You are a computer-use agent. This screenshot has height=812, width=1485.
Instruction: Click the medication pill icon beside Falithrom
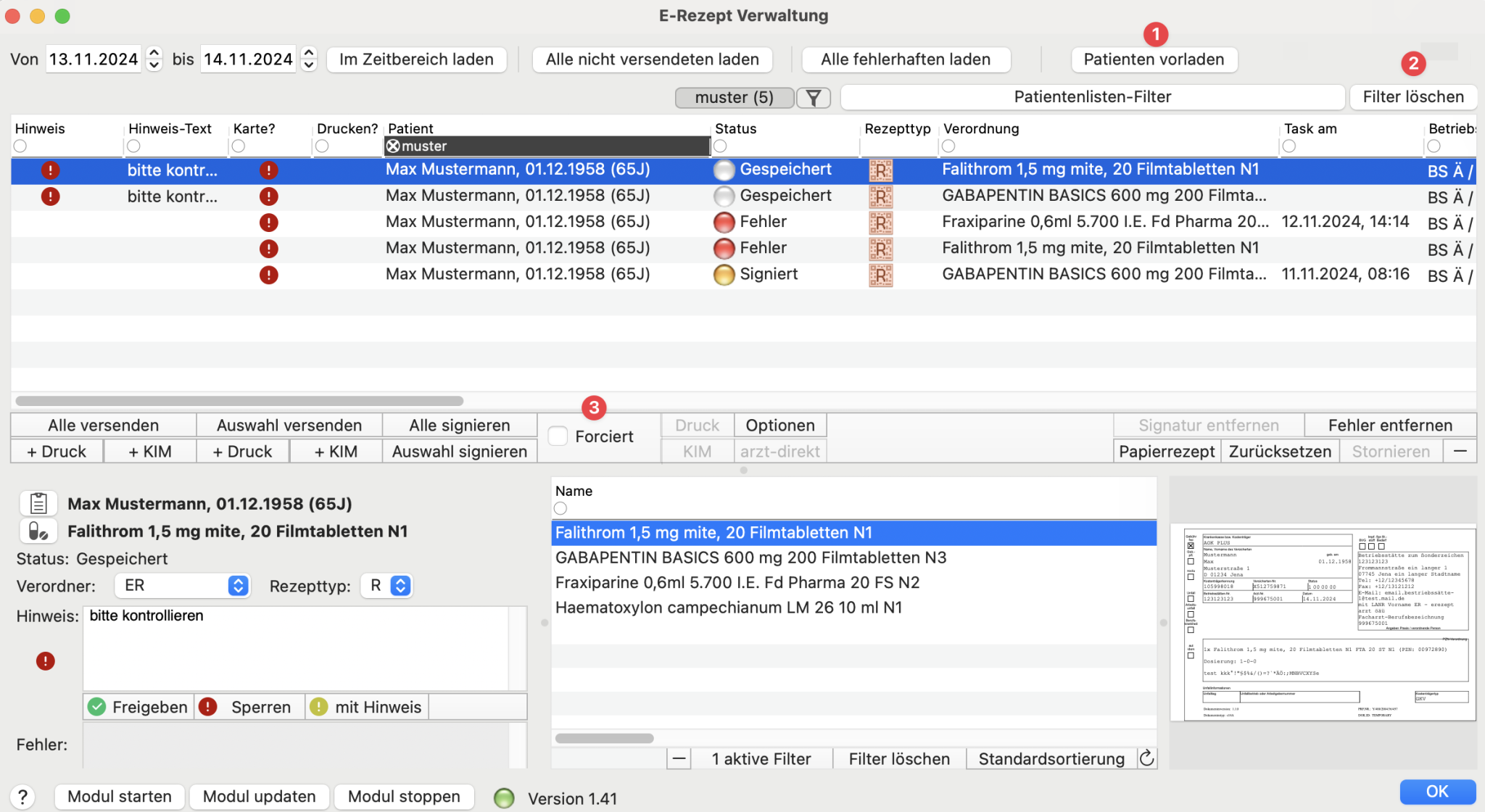[x=38, y=531]
